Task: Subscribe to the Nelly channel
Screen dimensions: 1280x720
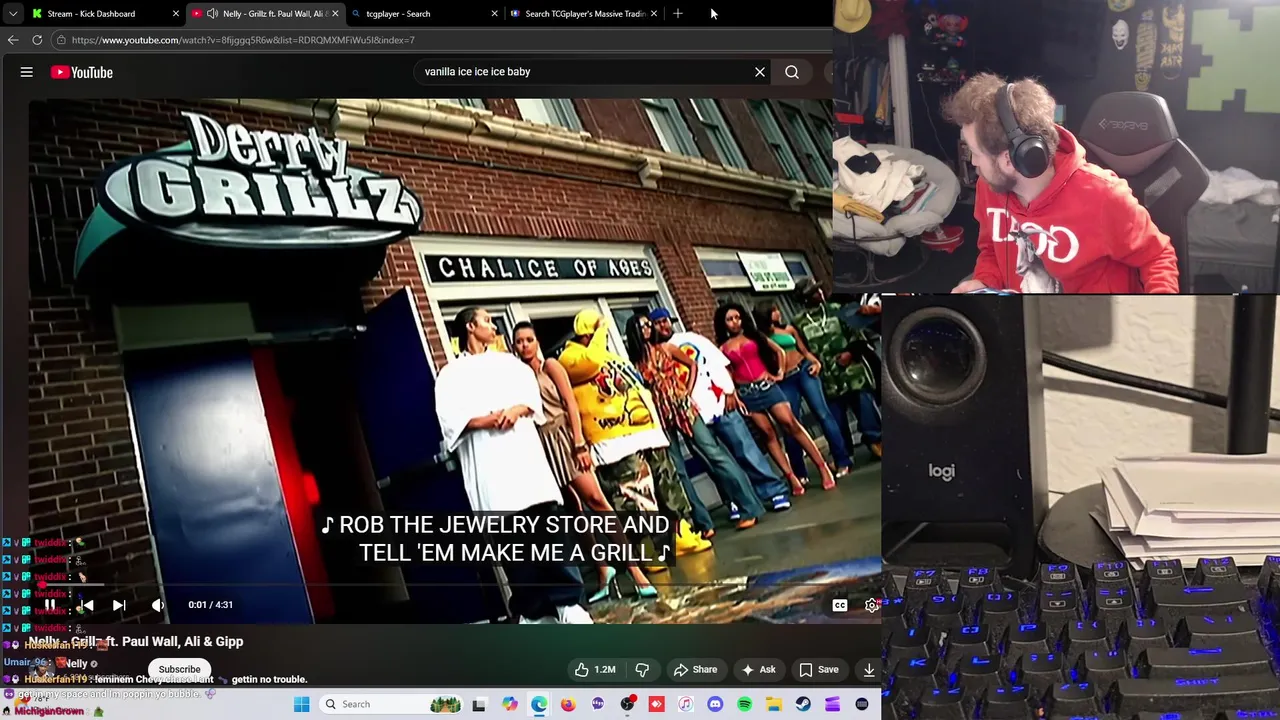Action: [180, 669]
